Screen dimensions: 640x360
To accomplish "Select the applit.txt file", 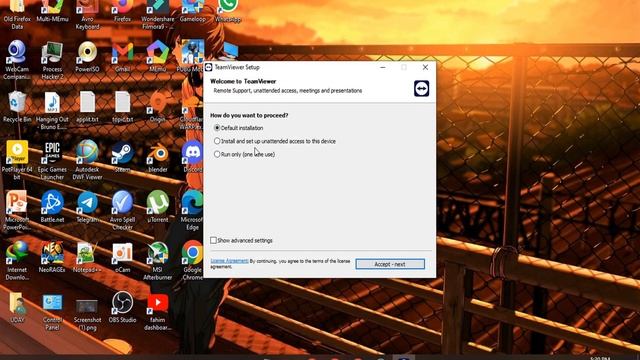I will click(x=87, y=107).
